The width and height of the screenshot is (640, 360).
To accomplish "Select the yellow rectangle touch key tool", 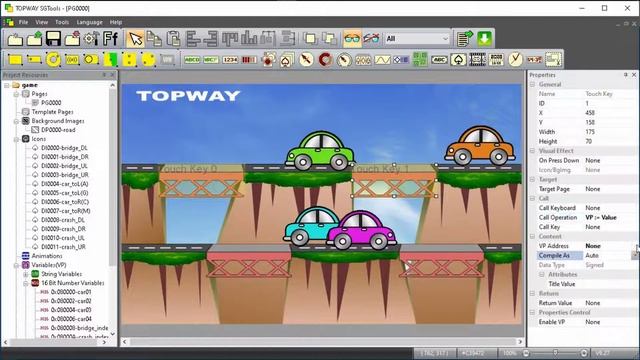I will (15, 60).
